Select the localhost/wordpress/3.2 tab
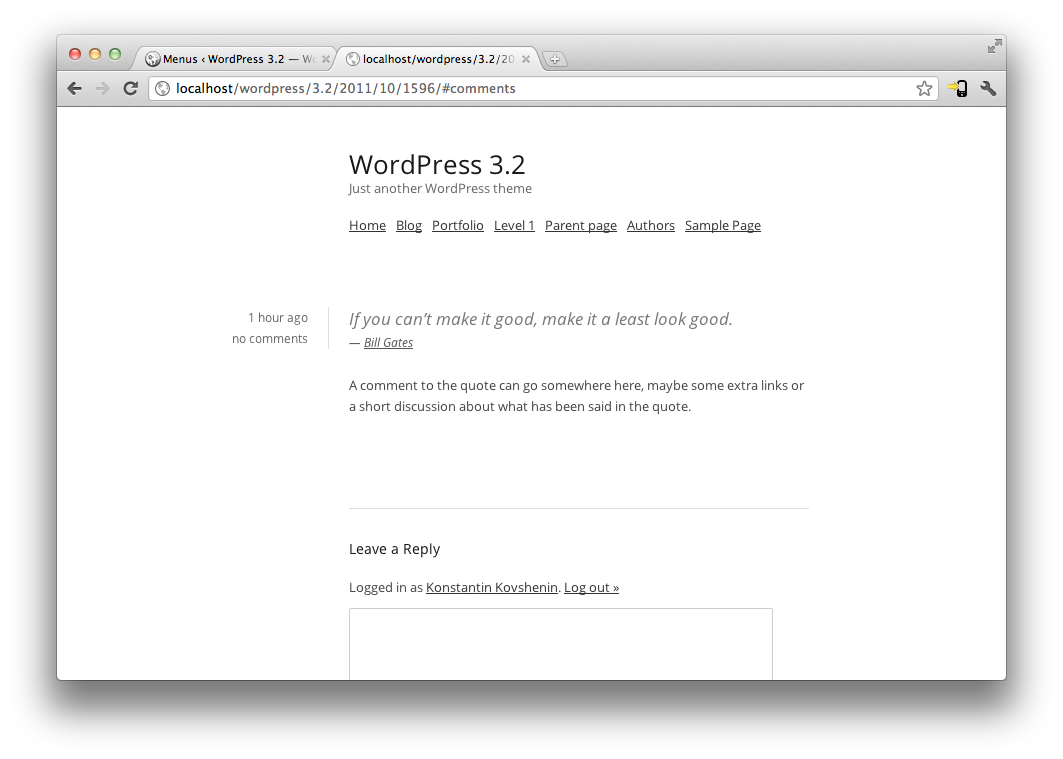 pyautogui.click(x=437, y=59)
